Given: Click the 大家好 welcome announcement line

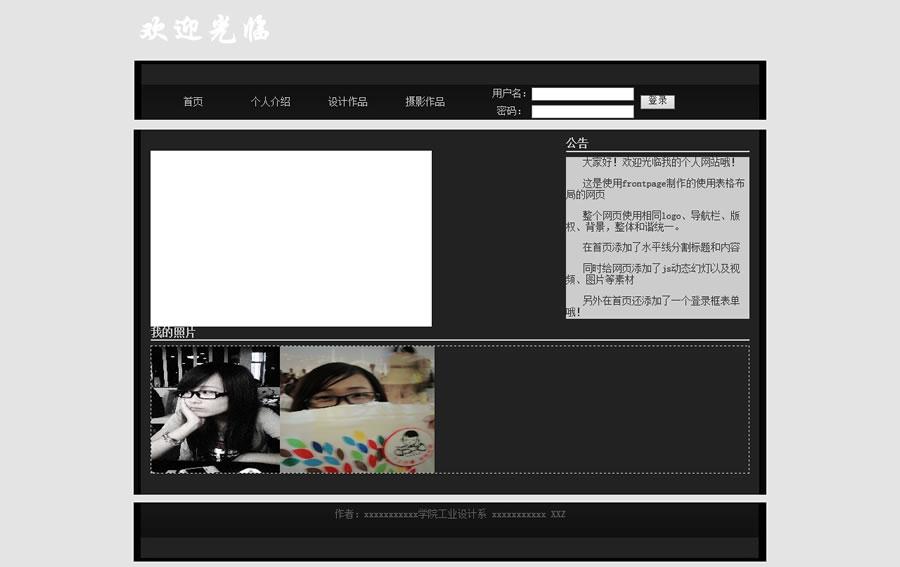Looking at the screenshot, I should click(x=658, y=162).
